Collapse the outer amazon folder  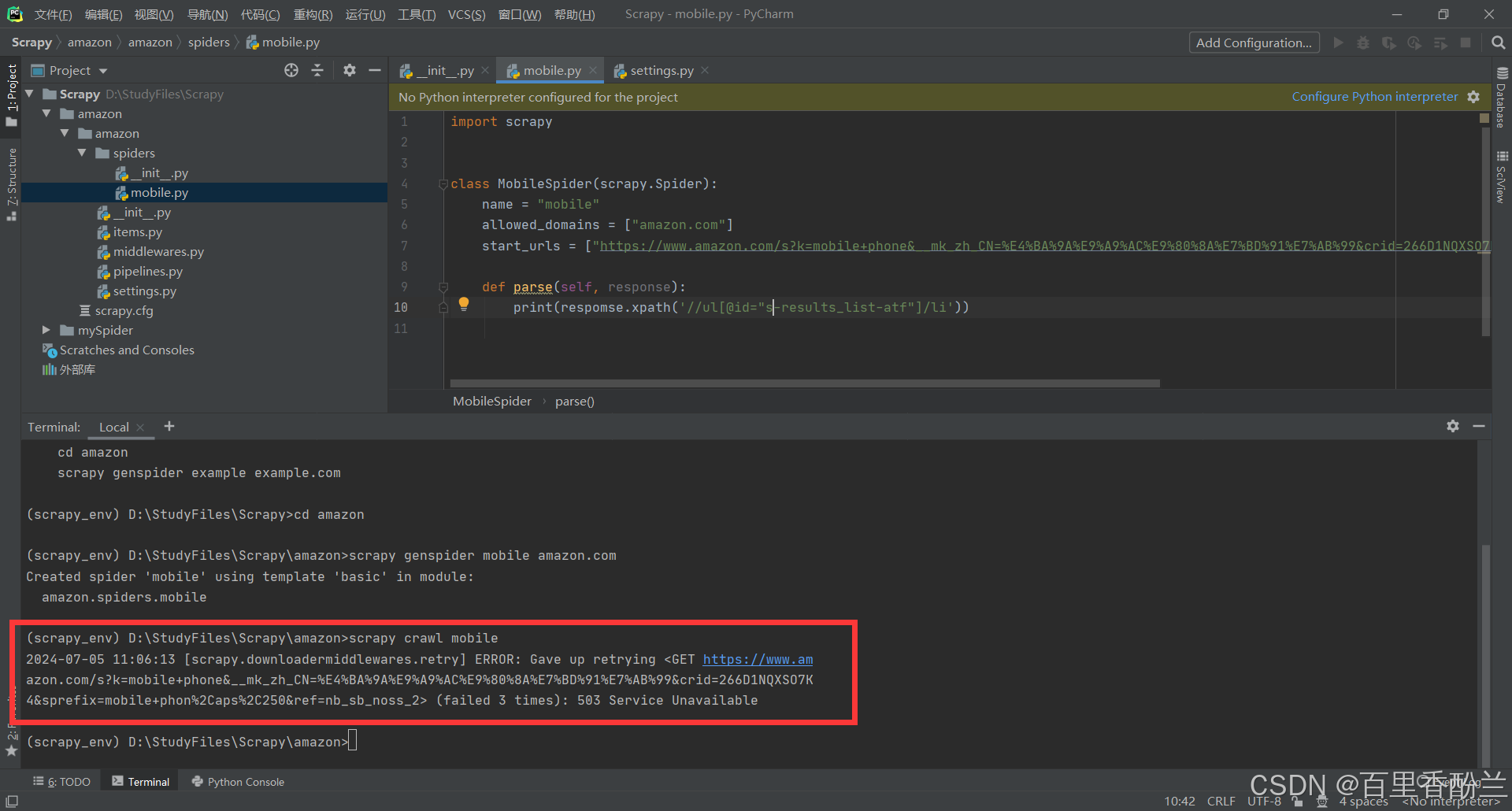[x=47, y=113]
